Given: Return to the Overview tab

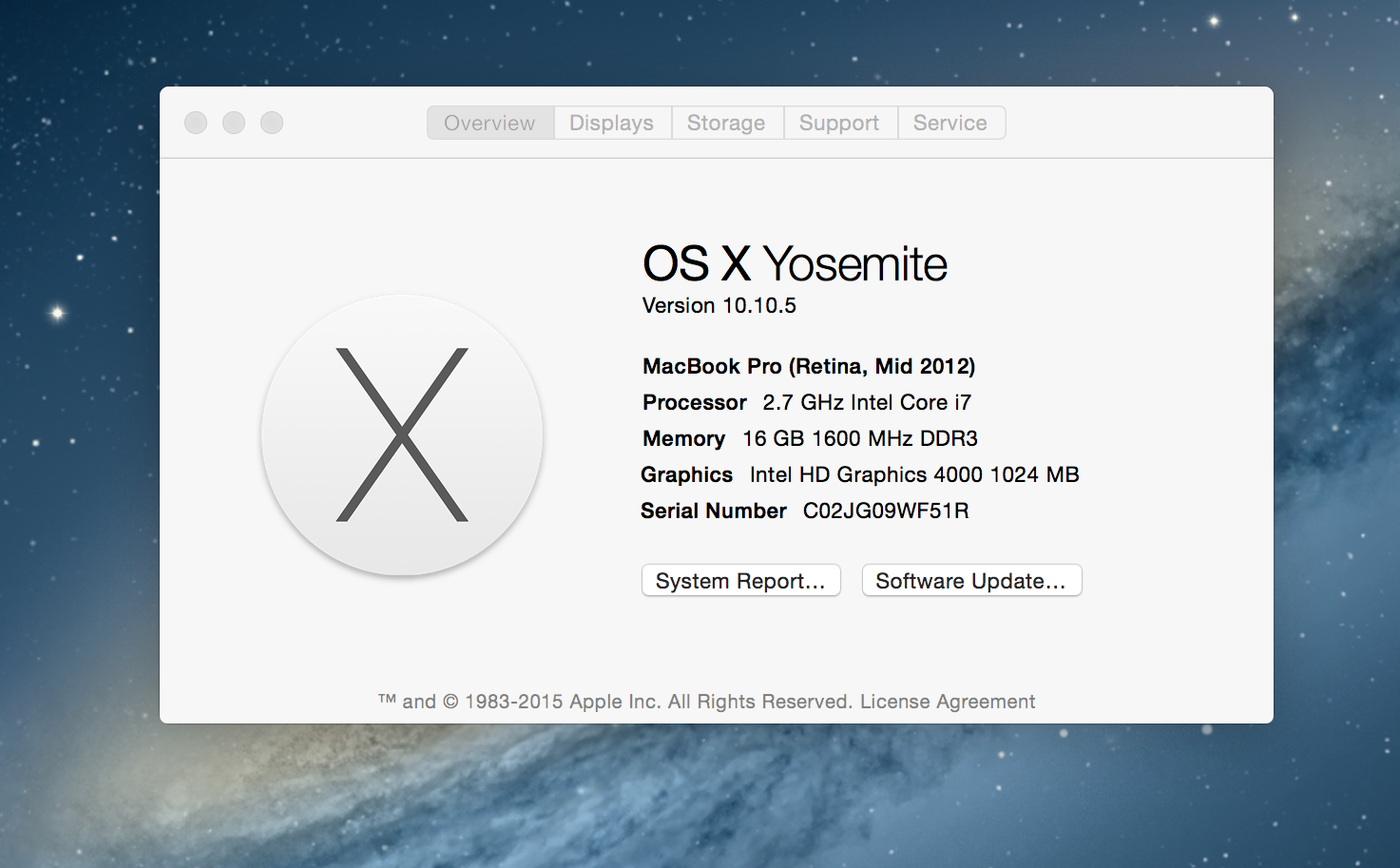Looking at the screenshot, I should pyautogui.click(x=489, y=123).
